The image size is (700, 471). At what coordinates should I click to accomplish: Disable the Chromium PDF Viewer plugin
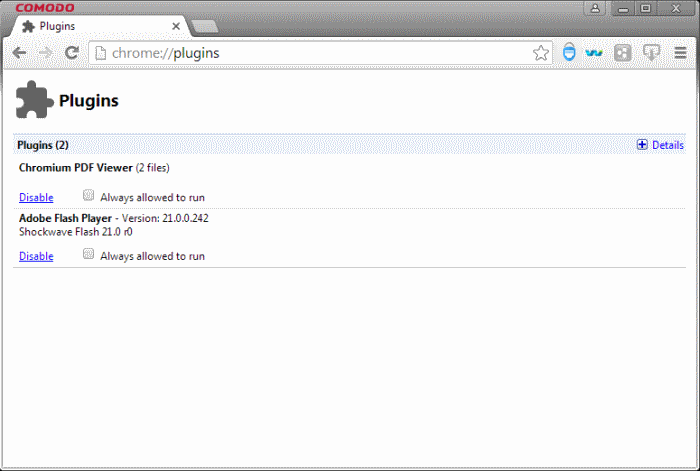36,197
